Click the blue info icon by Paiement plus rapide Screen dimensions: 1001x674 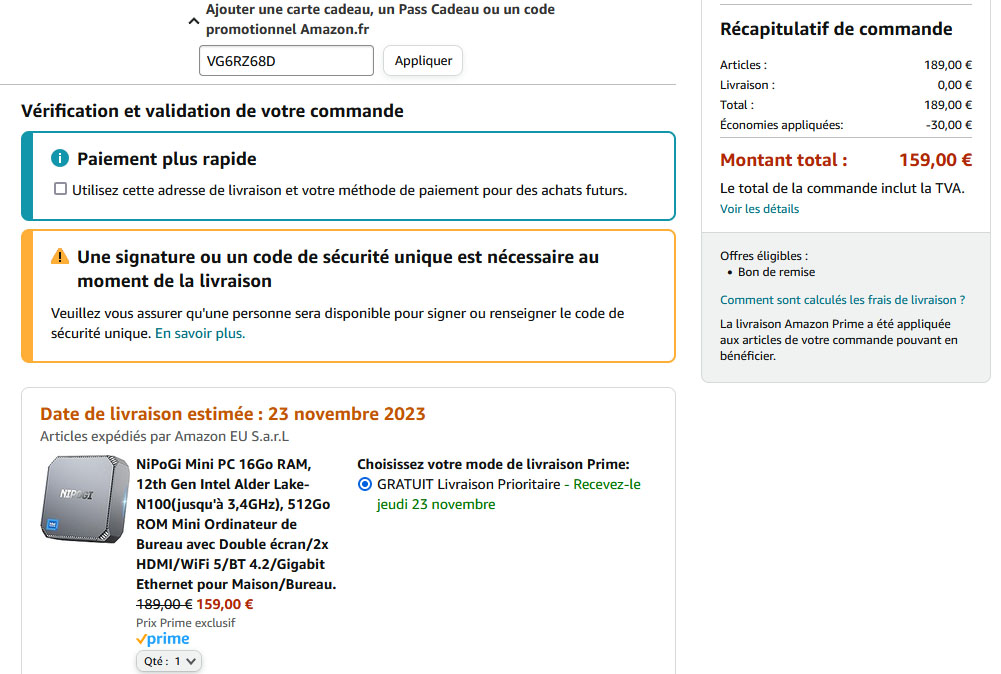tap(59, 158)
